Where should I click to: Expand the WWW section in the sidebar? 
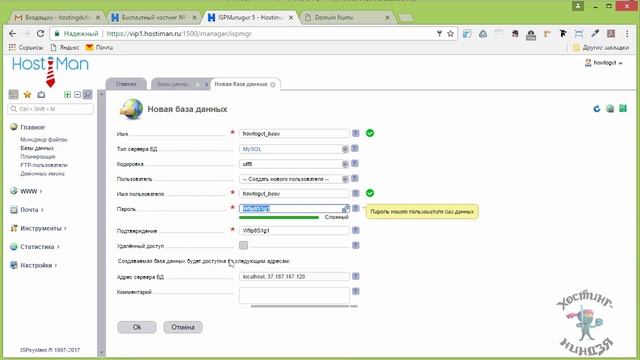[x=26, y=191]
